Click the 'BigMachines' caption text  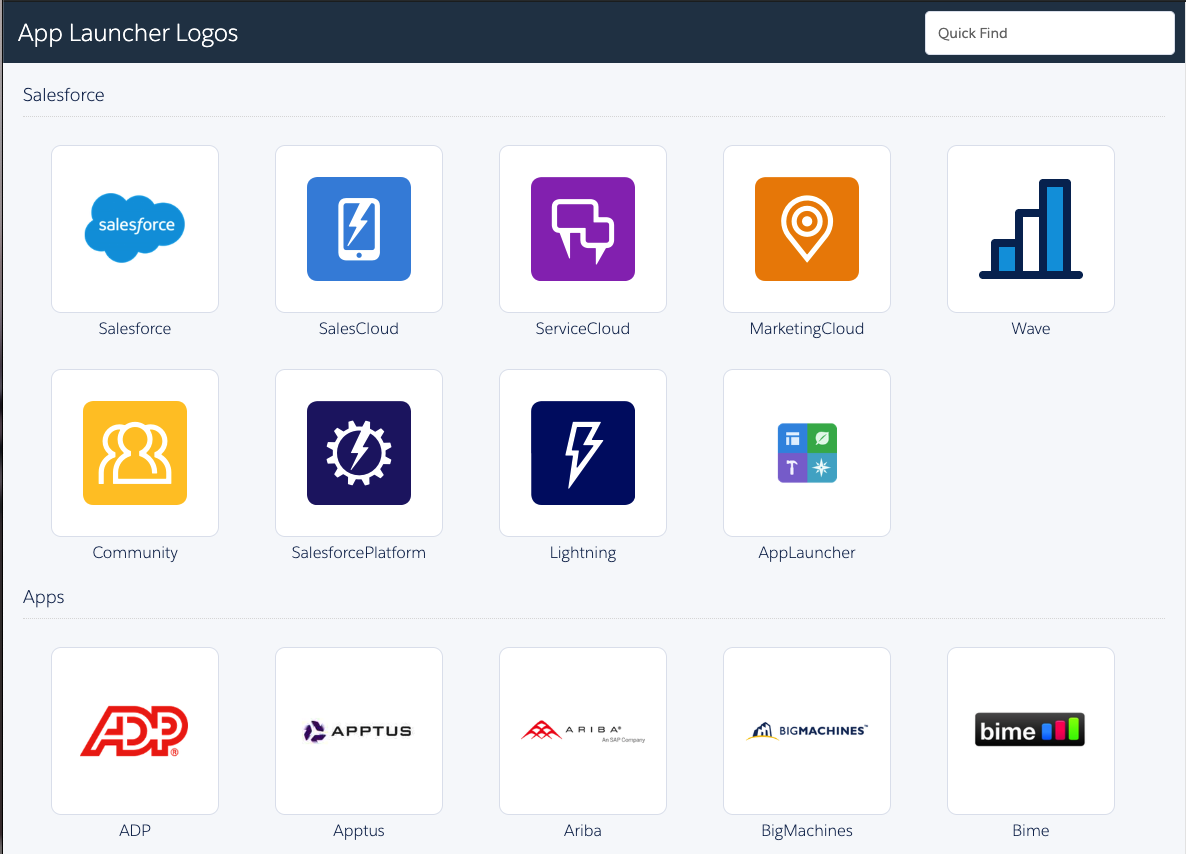(x=806, y=831)
